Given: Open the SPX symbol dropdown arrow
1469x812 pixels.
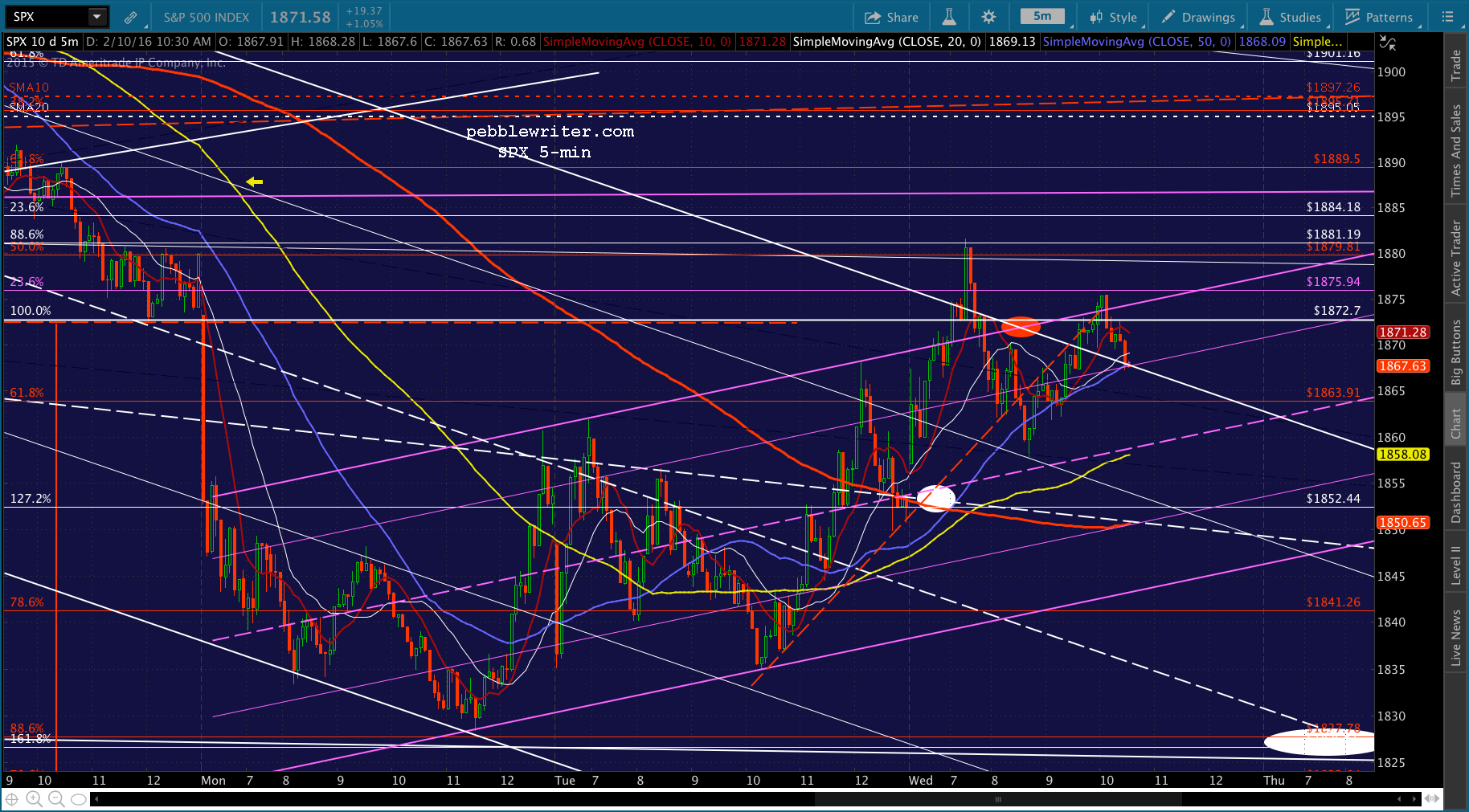Looking at the screenshot, I should coord(96,17).
